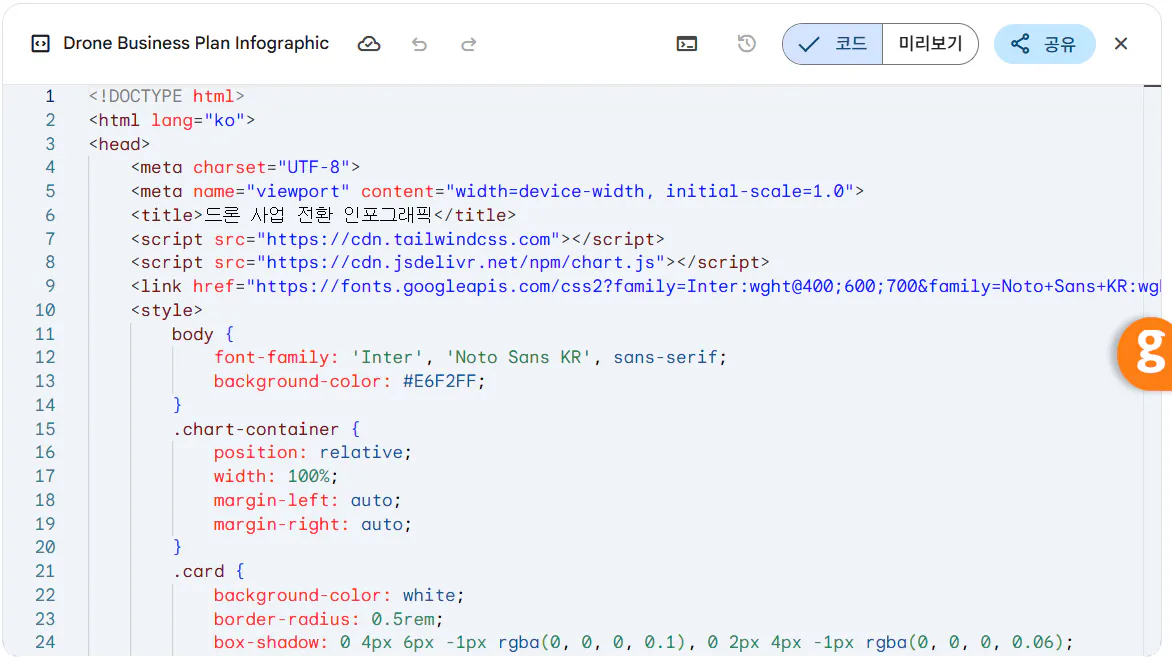Switch to the 미리보기 tab

coord(930,44)
